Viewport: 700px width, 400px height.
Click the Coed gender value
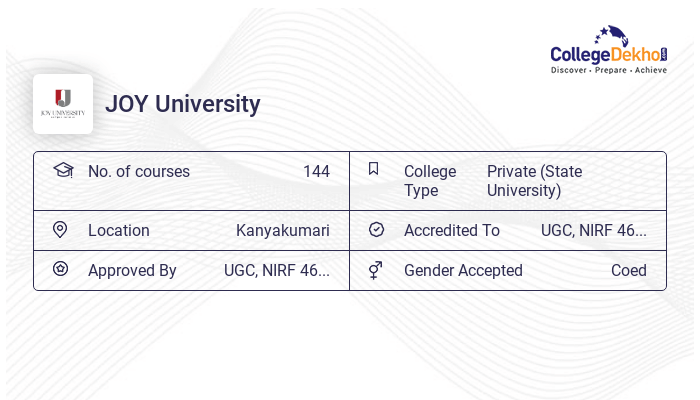(x=629, y=270)
